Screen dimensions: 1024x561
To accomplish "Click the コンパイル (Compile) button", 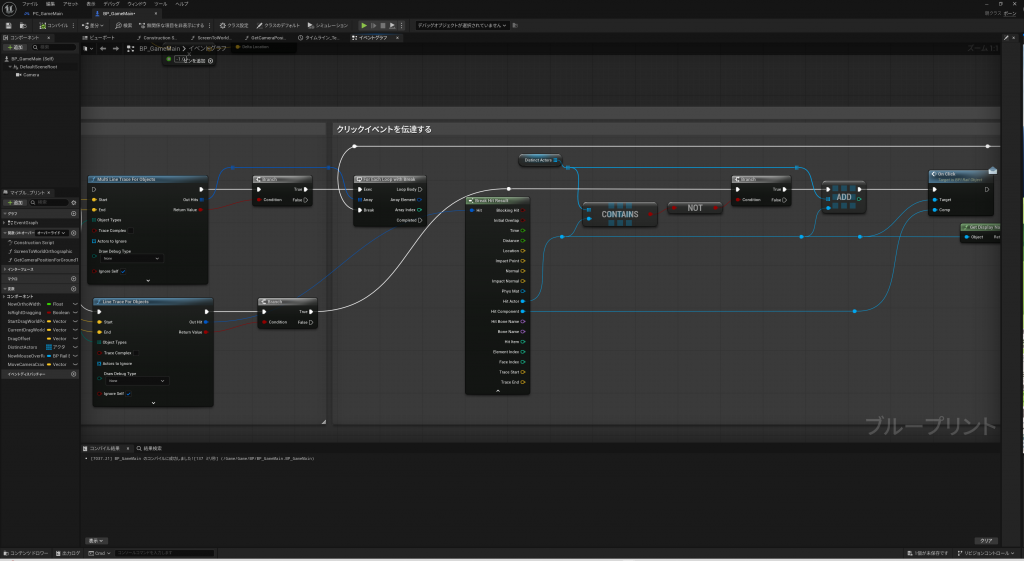I will click(54, 25).
